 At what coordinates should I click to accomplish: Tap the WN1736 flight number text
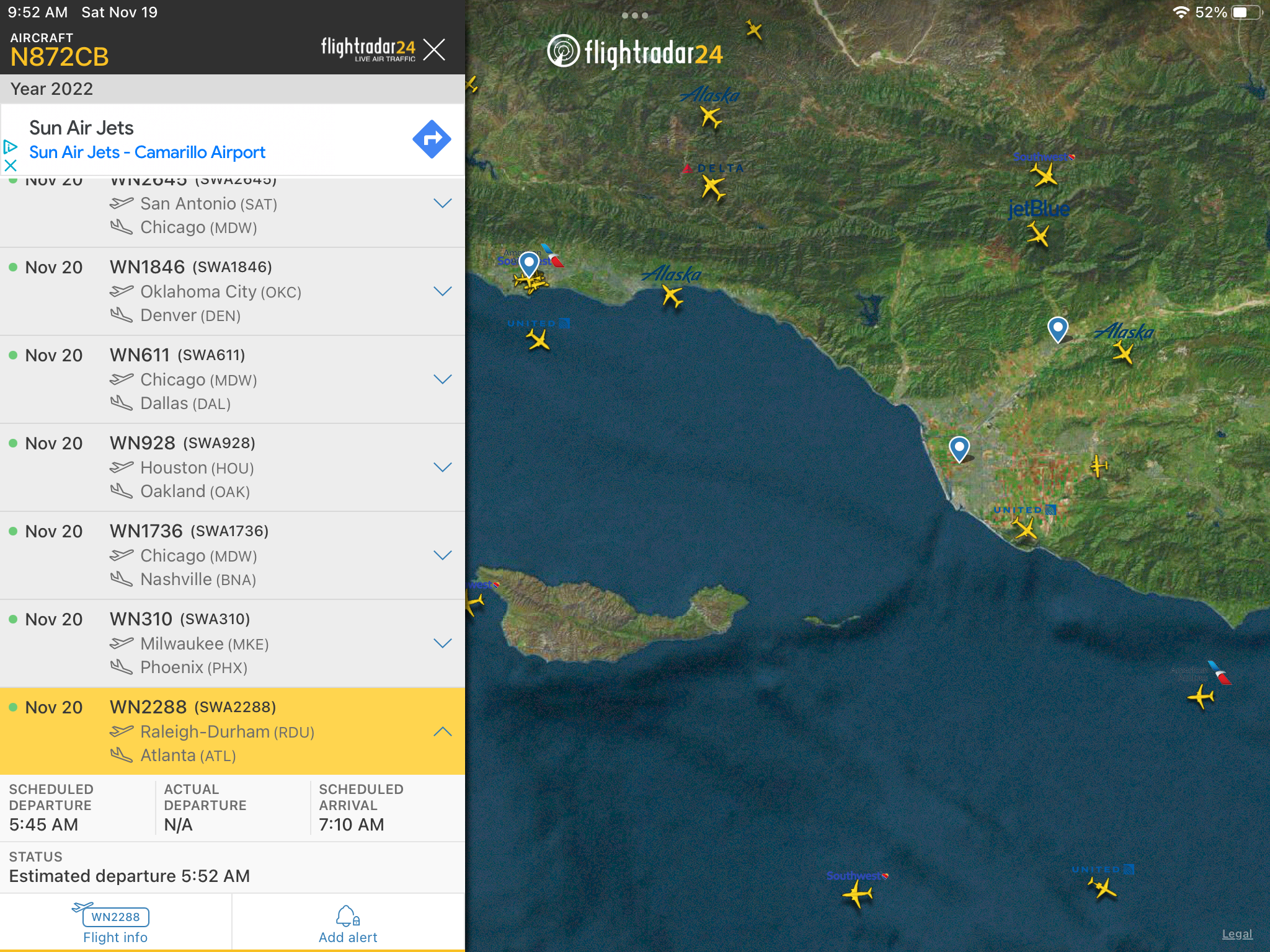coord(146,531)
